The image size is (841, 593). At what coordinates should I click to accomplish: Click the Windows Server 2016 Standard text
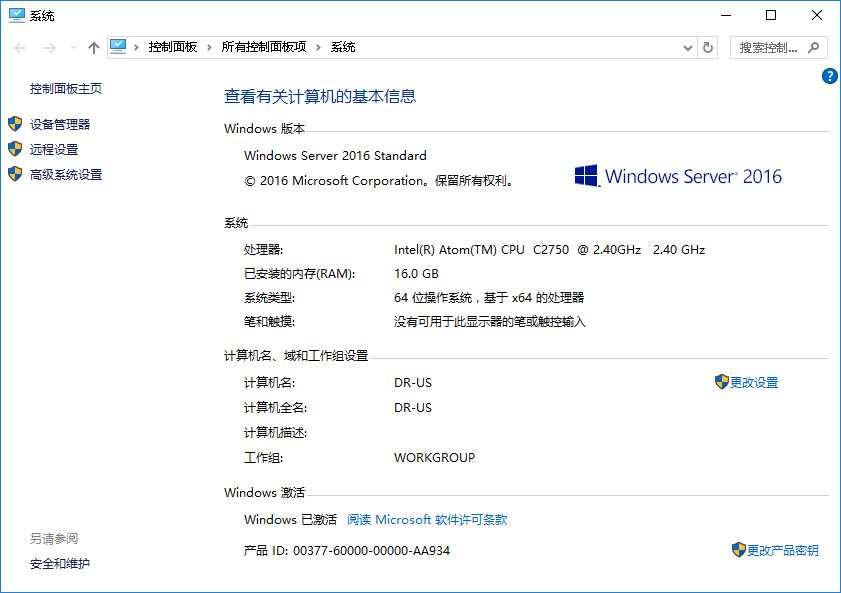(335, 155)
